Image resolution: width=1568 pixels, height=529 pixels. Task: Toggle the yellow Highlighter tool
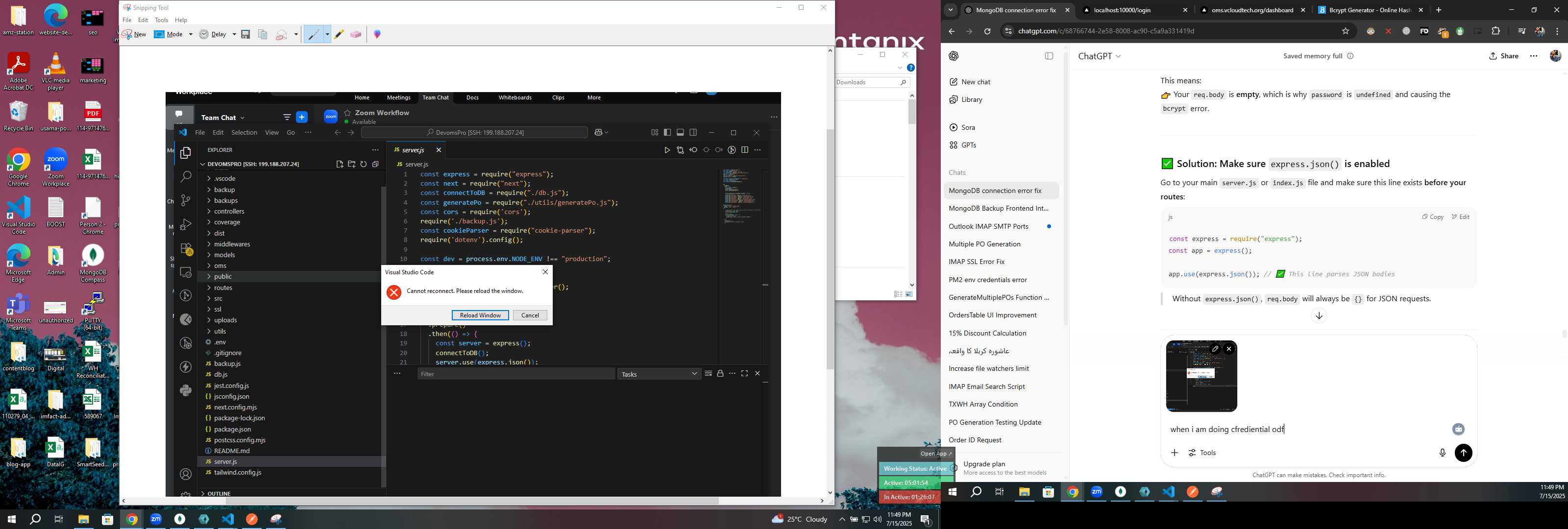(x=339, y=35)
